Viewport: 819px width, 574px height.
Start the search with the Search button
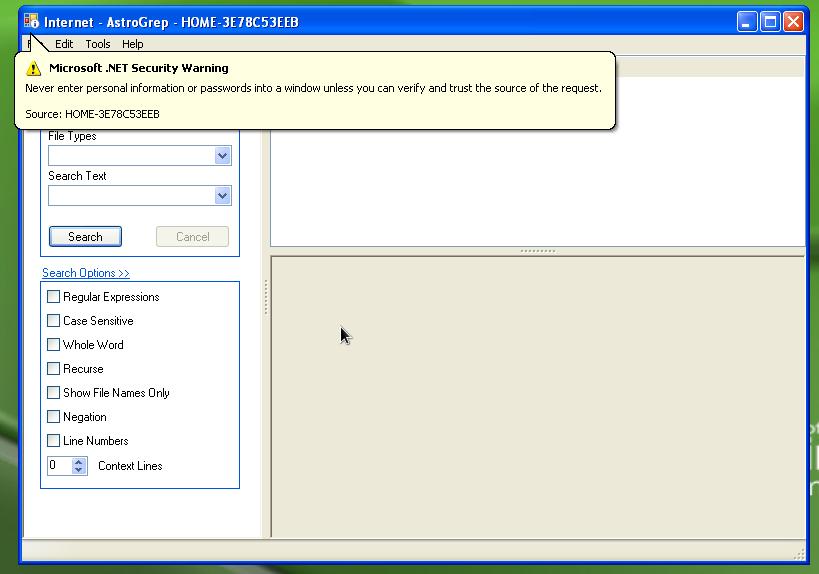coord(85,237)
